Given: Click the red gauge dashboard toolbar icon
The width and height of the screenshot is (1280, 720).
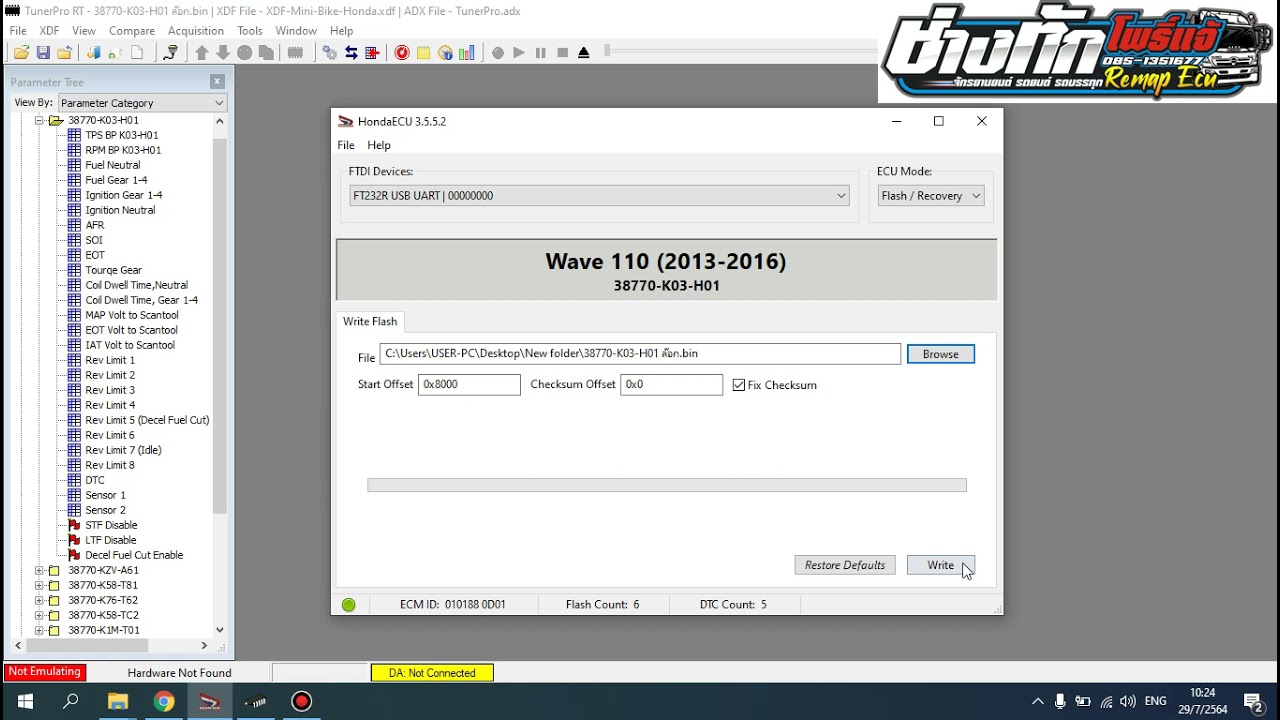Looking at the screenshot, I should (402, 53).
